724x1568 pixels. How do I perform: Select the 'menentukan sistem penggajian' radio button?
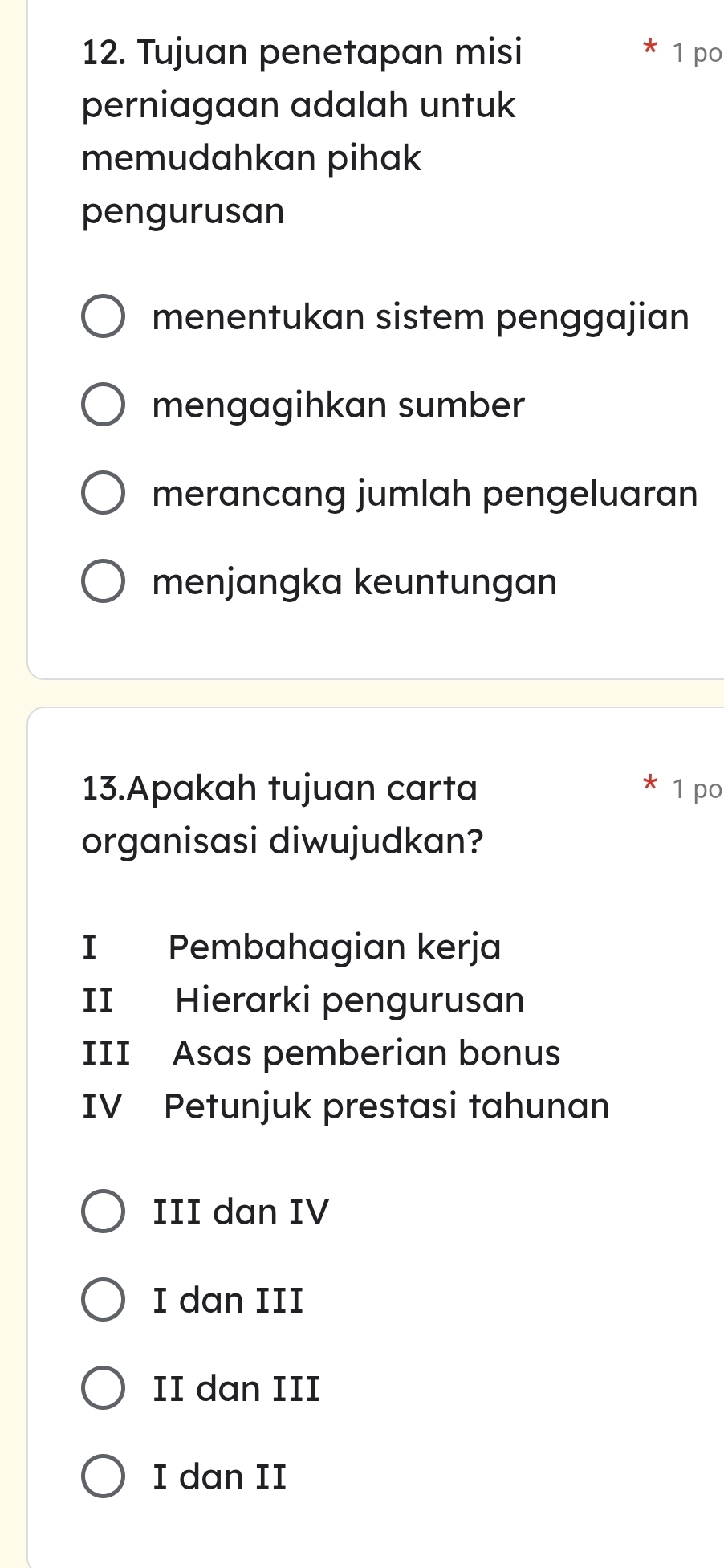pos(103,317)
